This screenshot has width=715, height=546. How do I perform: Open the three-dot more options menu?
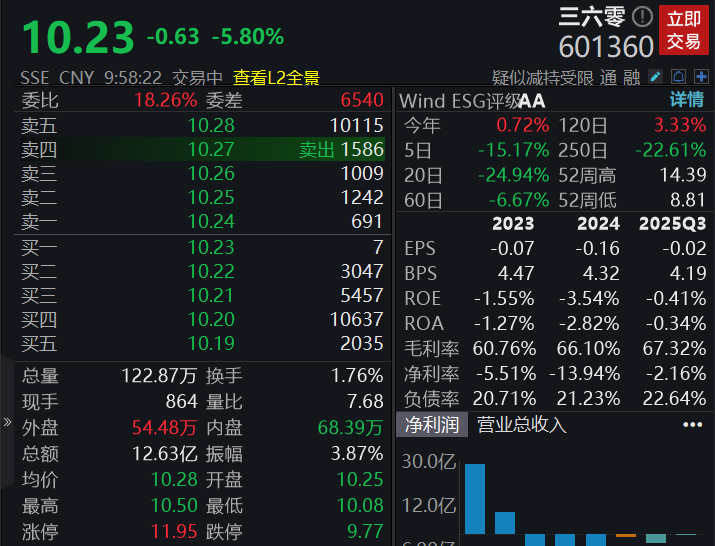pyautogui.click(x=692, y=425)
